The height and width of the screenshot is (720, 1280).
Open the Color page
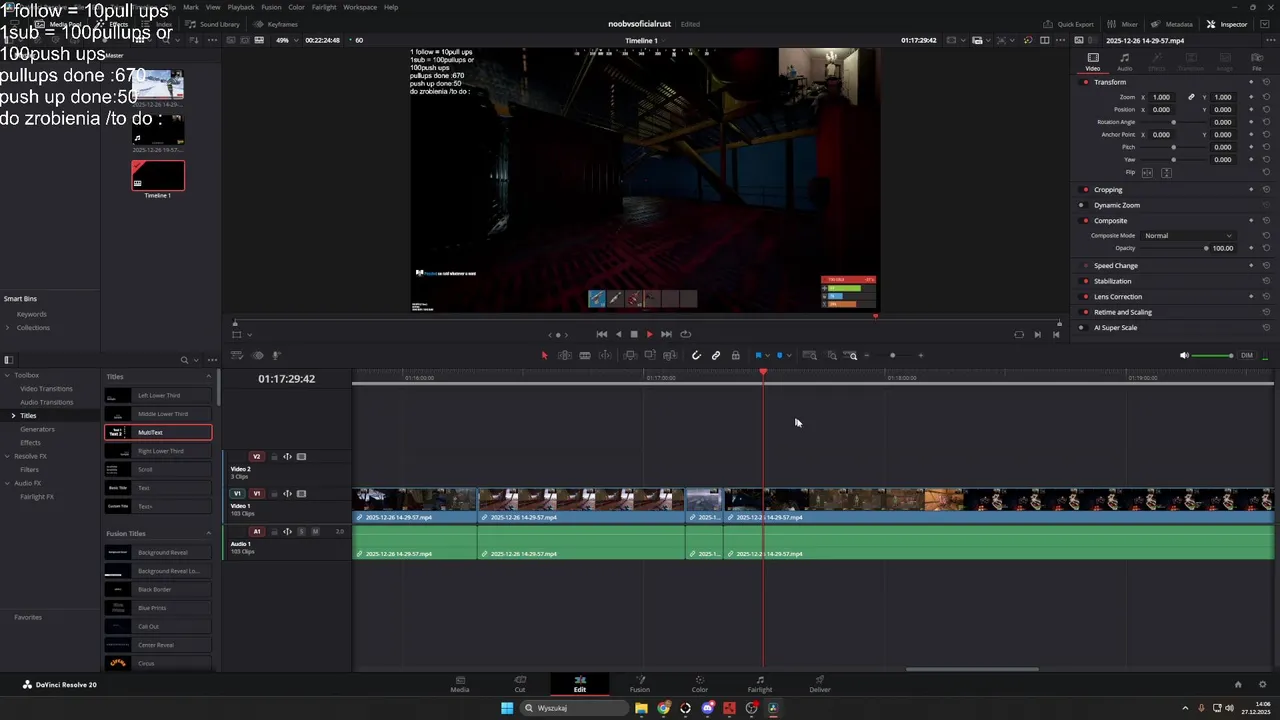(x=700, y=684)
